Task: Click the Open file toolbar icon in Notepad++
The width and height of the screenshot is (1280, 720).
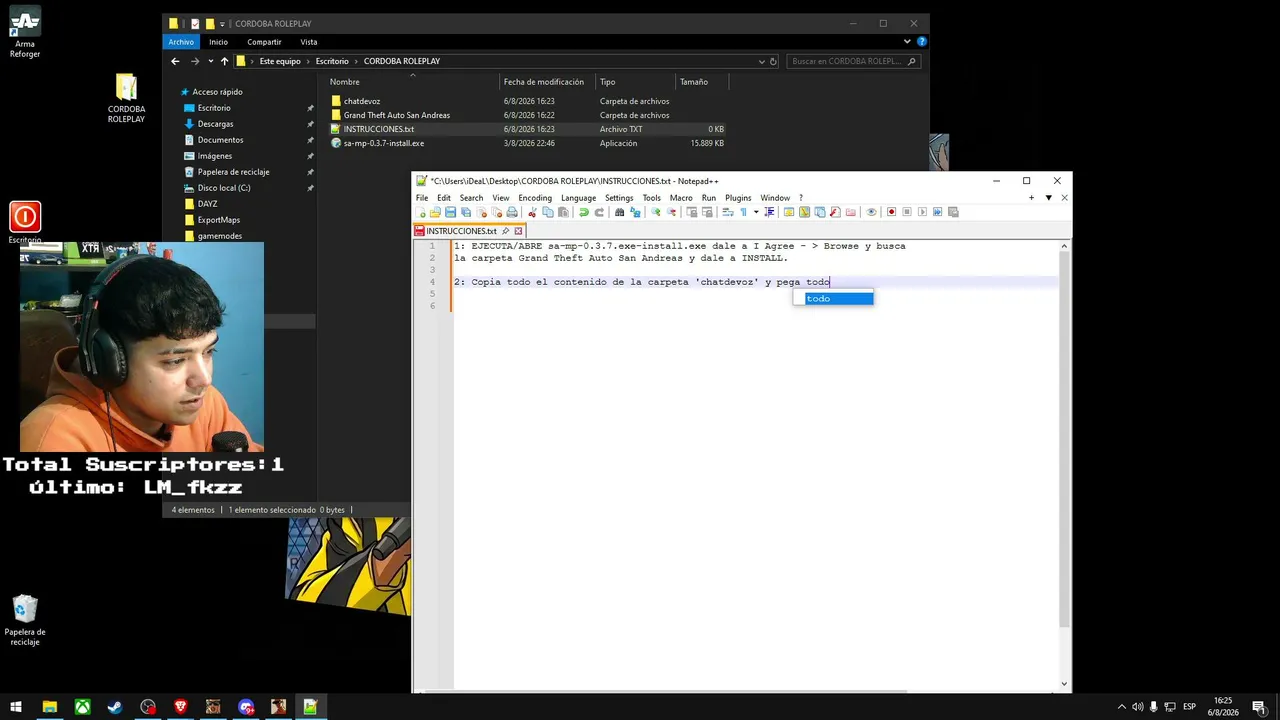Action: pyautogui.click(x=435, y=212)
